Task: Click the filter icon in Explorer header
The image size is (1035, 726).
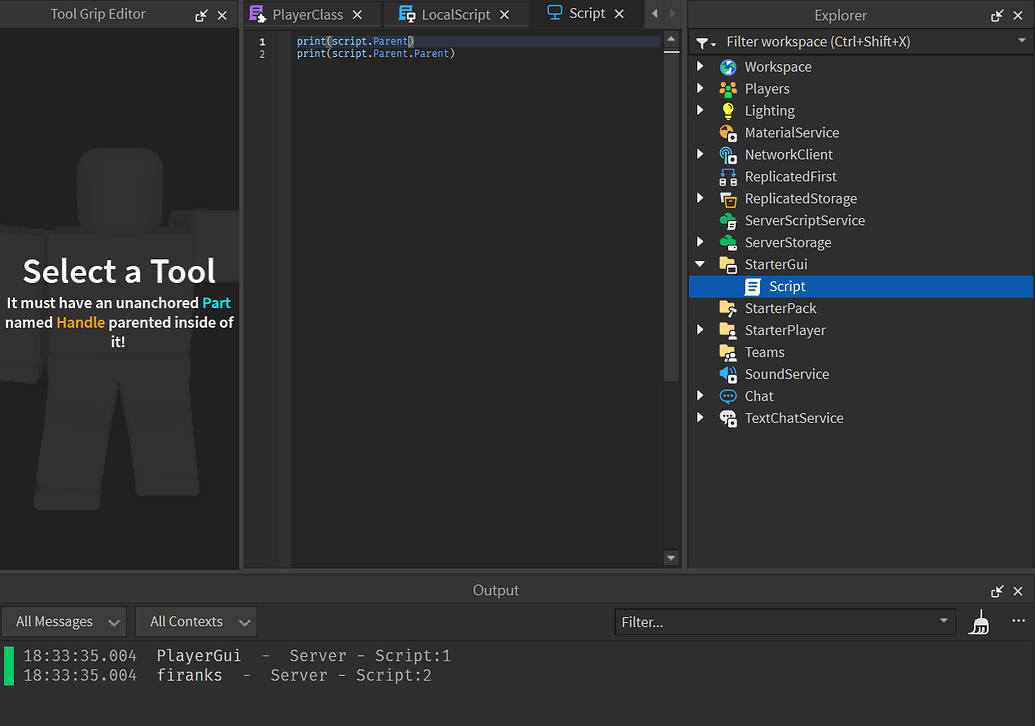Action: click(704, 42)
